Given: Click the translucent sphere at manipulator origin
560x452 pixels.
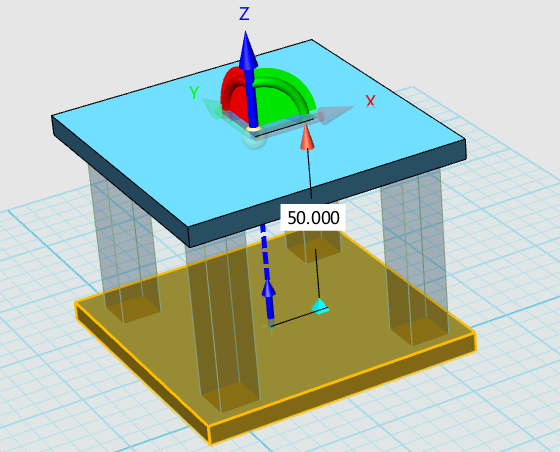Looking at the screenshot, I should coord(254,140).
